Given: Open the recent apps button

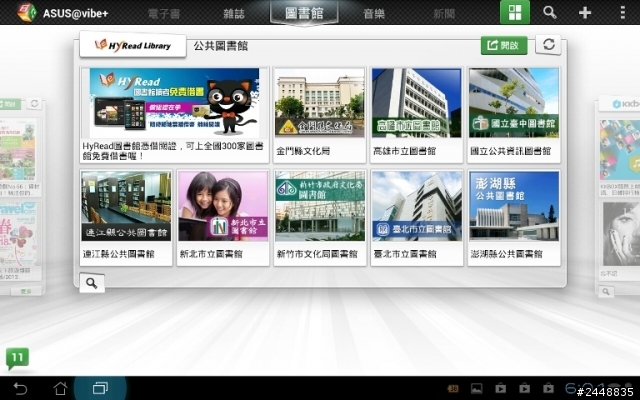Looking at the screenshot, I should 100,388.
